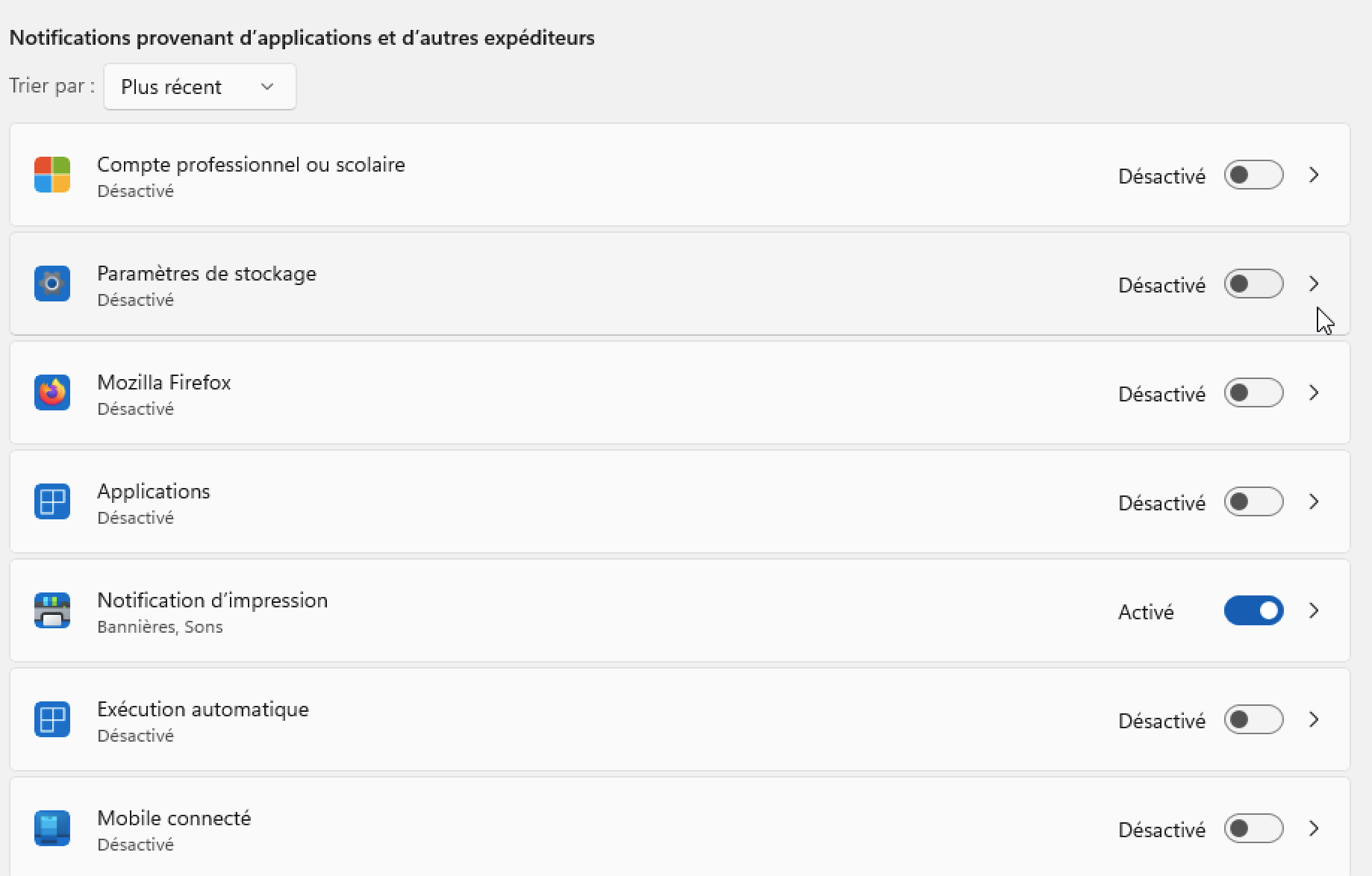Click the Applications grid icon
This screenshot has height=876, width=1372.
point(52,501)
